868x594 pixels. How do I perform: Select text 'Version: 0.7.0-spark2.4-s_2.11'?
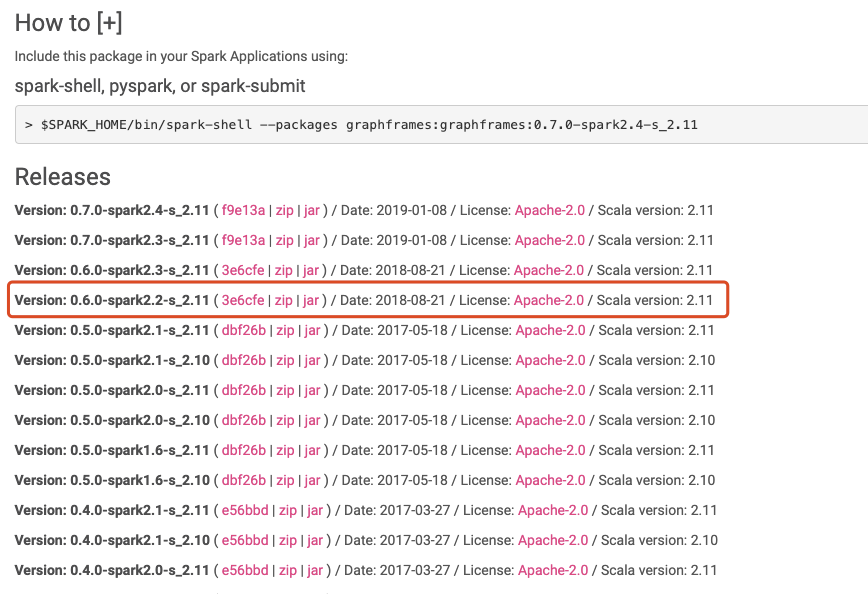tap(112, 210)
